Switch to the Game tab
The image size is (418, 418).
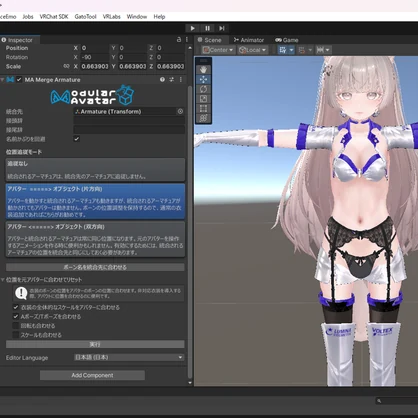(287, 40)
